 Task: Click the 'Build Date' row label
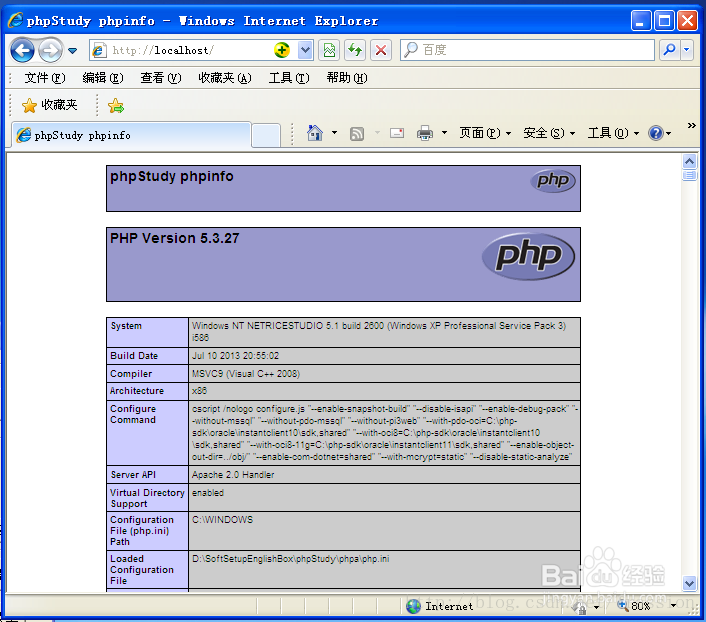[x=134, y=356]
